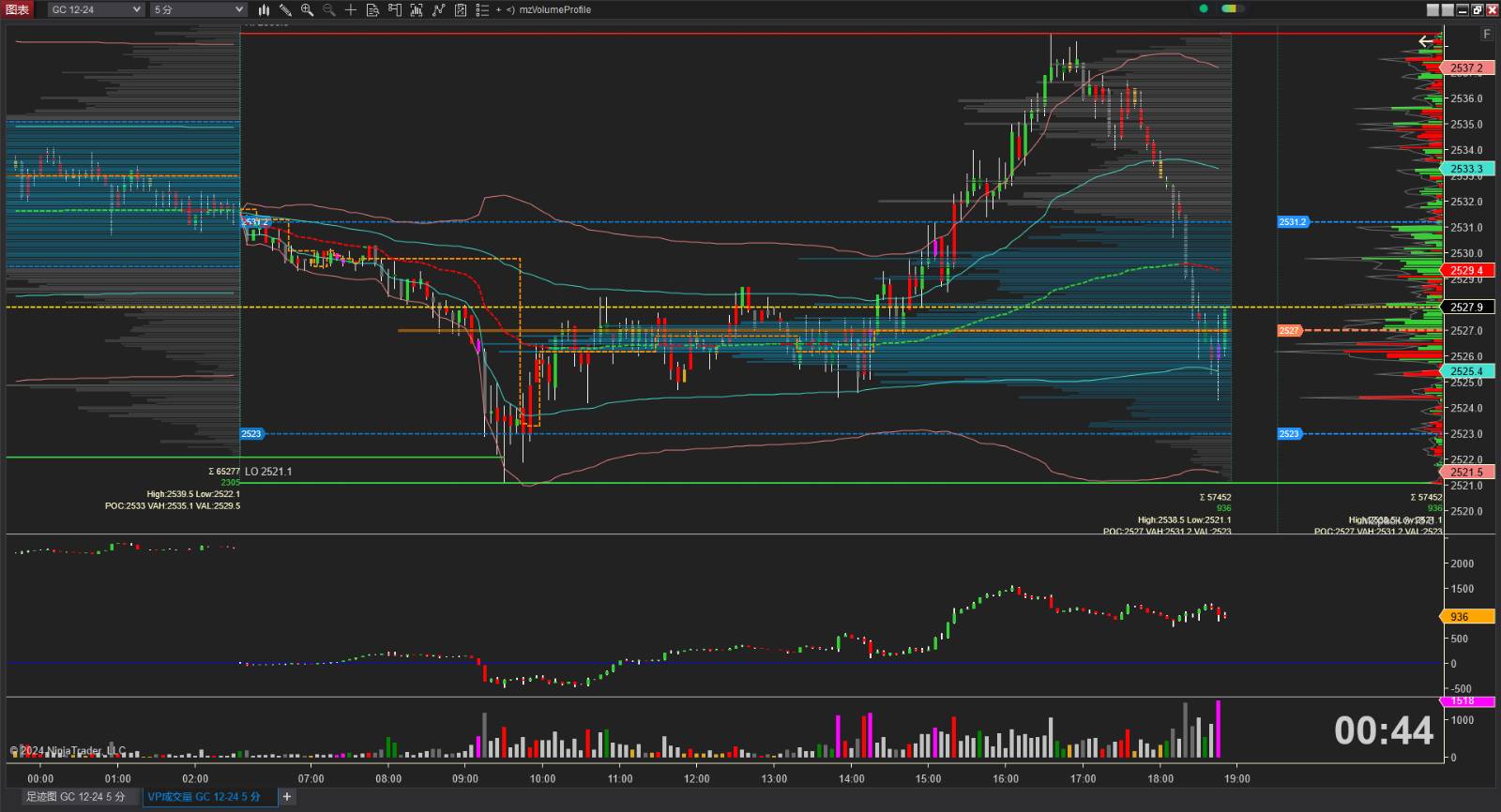
Task: Open the indicators icon
Action: pyautogui.click(x=417, y=10)
